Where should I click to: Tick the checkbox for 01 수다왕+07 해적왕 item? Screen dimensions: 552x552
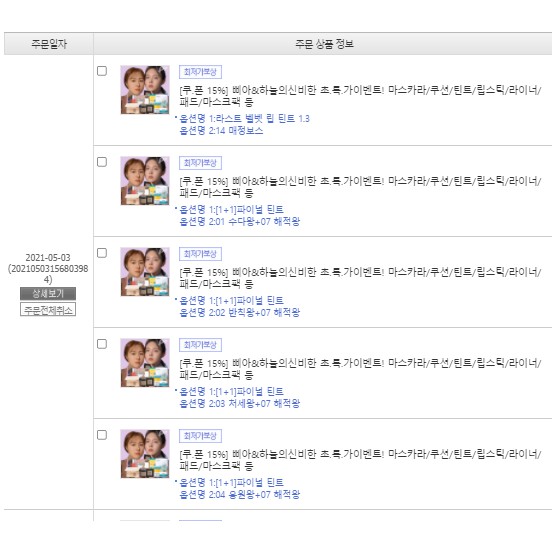(x=102, y=162)
